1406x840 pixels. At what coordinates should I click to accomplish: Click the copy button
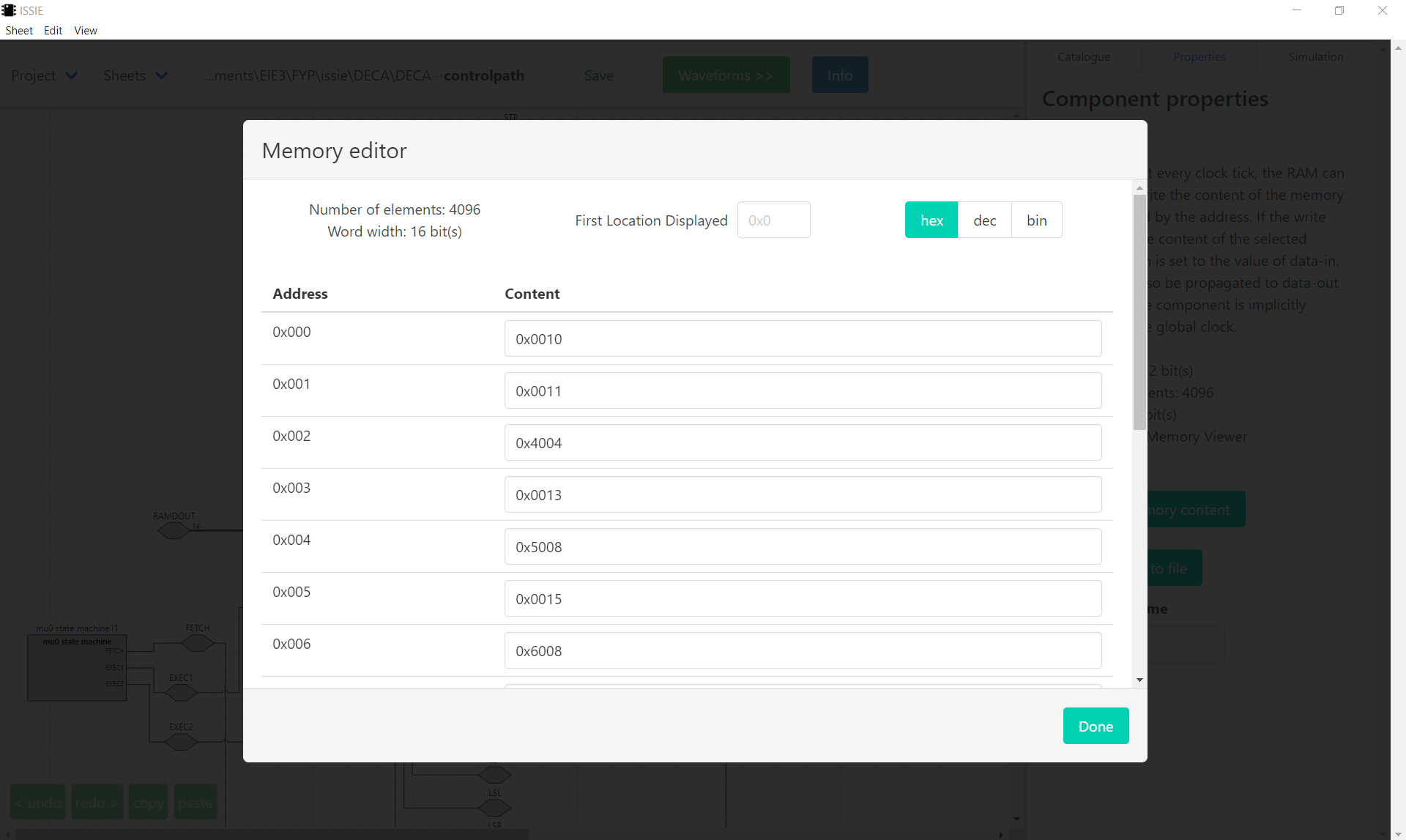tap(148, 803)
